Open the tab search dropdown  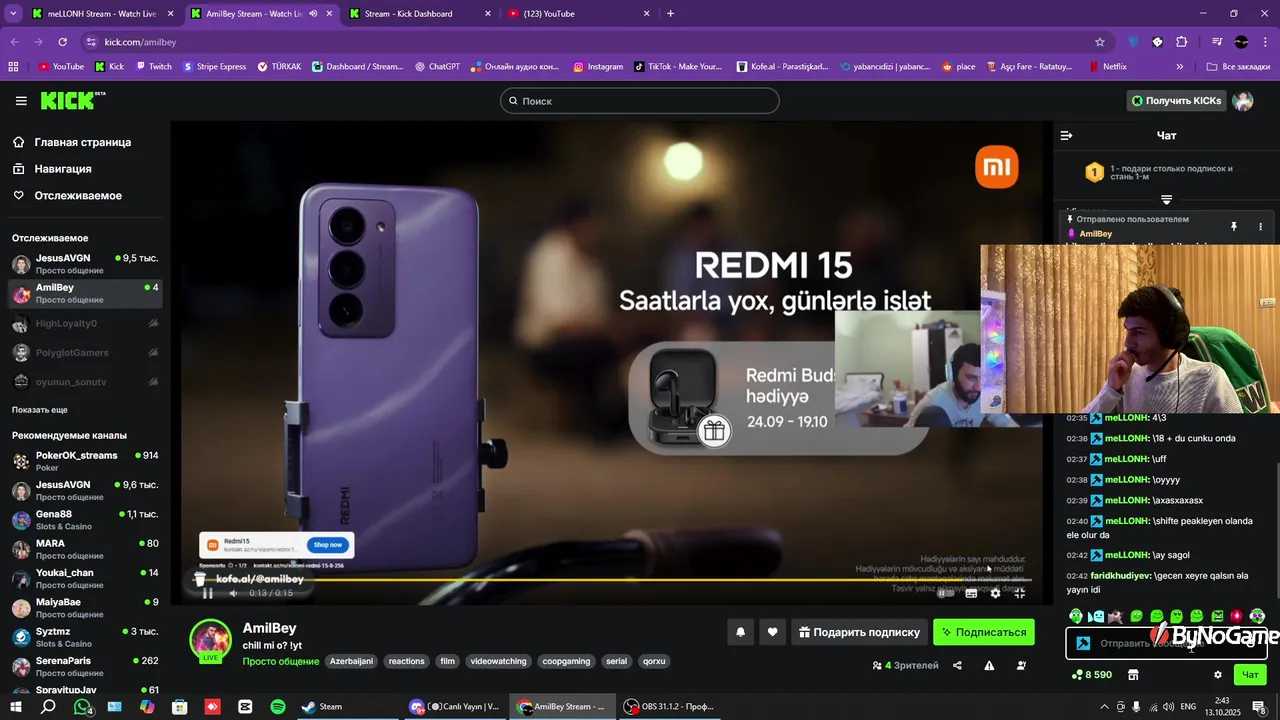pos(13,14)
